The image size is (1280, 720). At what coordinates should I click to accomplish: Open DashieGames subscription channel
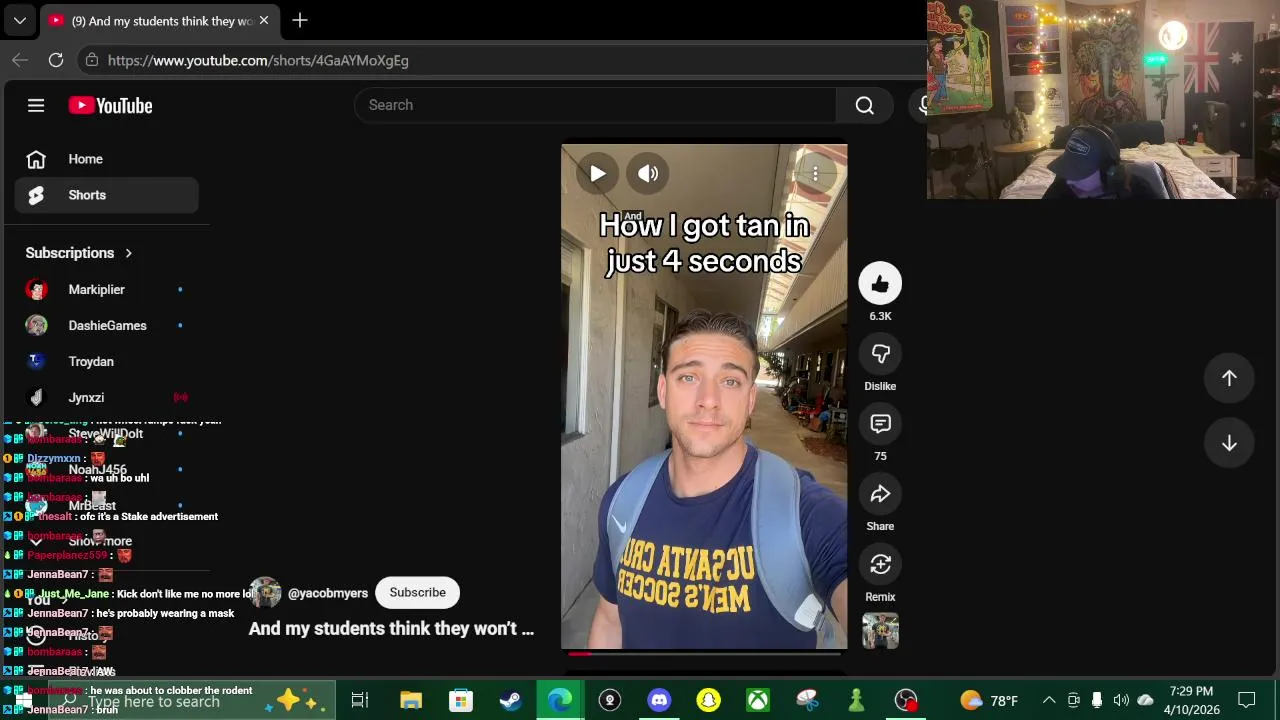(x=106, y=326)
